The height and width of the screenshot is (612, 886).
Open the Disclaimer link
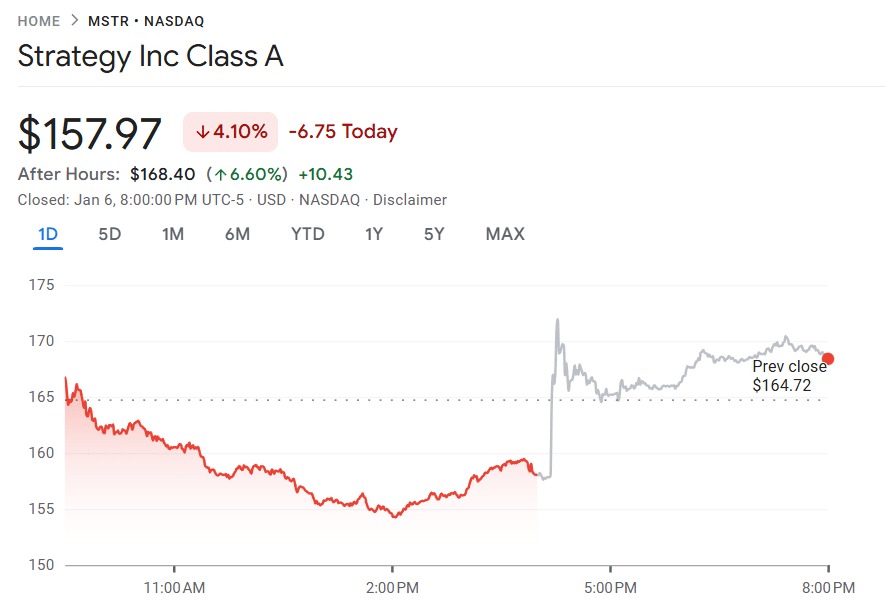409,200
